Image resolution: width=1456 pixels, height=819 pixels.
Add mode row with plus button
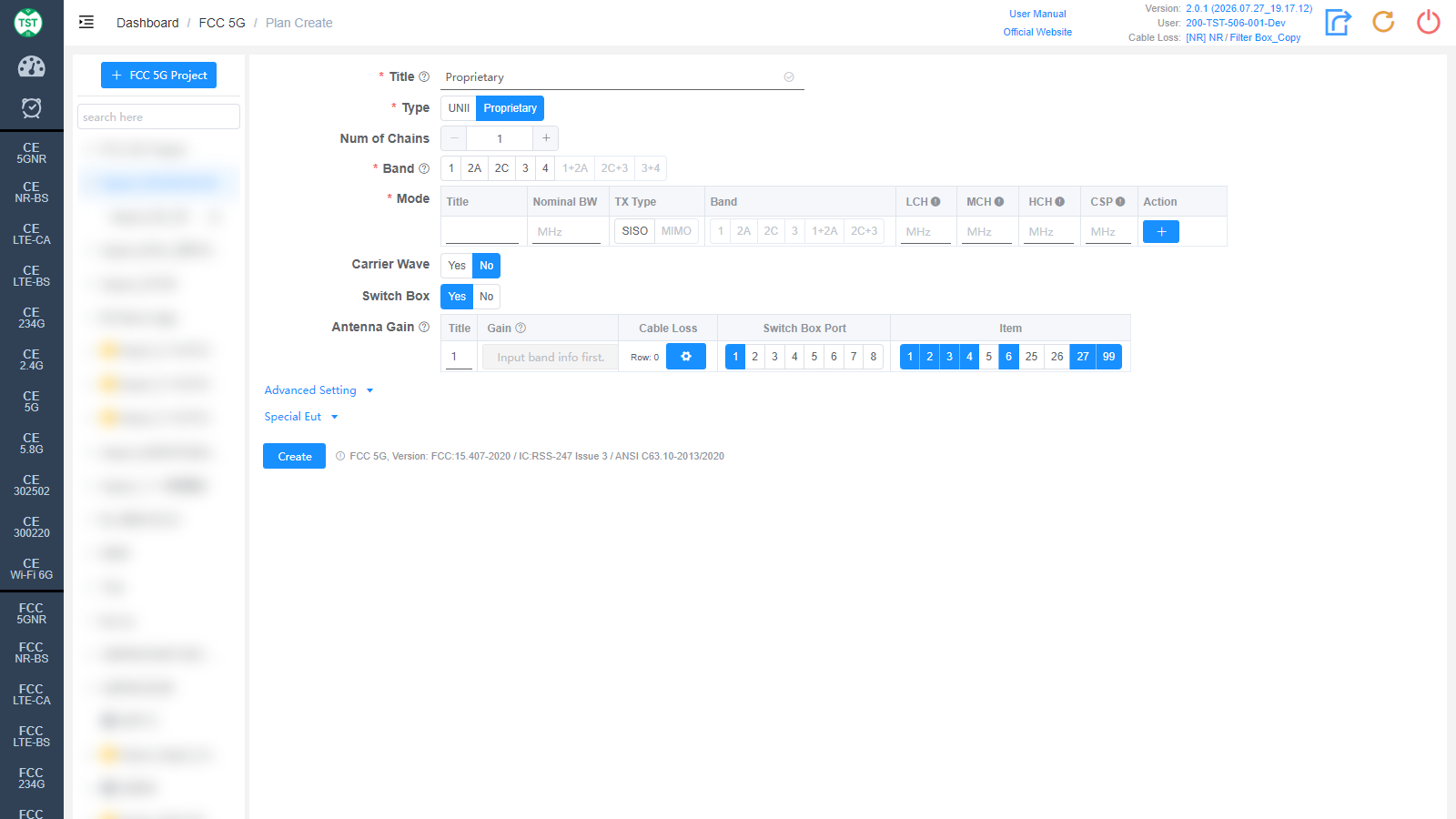point(1161,232)
